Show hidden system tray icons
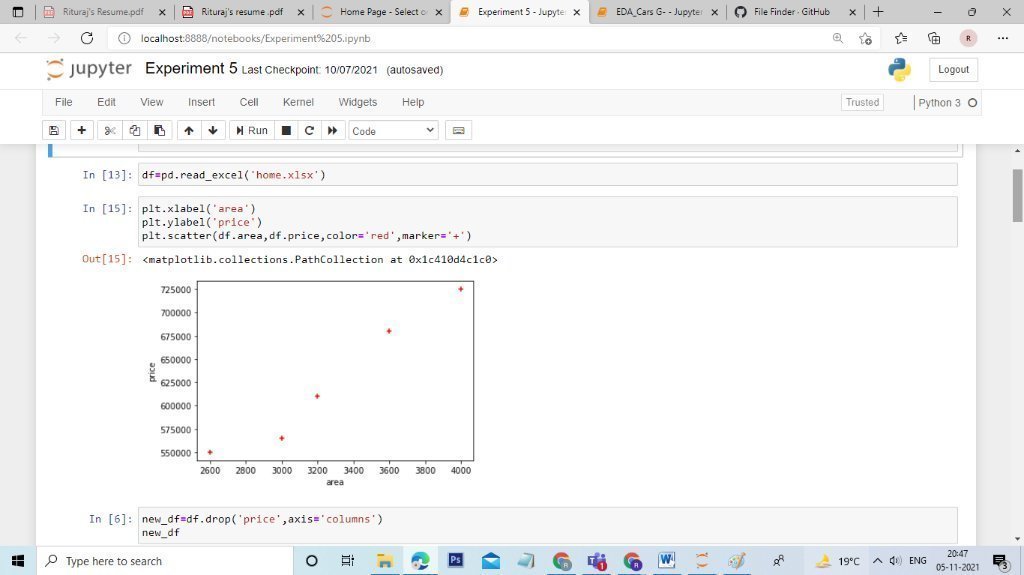This screenshot has width=1024, height=575. (878, 561)
